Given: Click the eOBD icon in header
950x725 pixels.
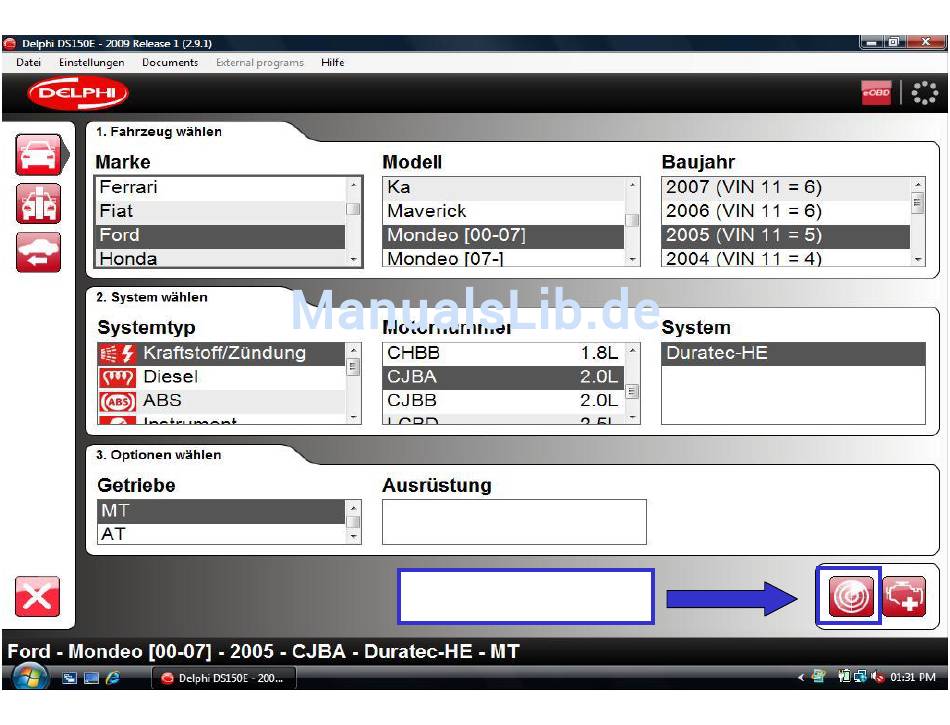Looking at the screenshot, I should [x=876, y=93].
